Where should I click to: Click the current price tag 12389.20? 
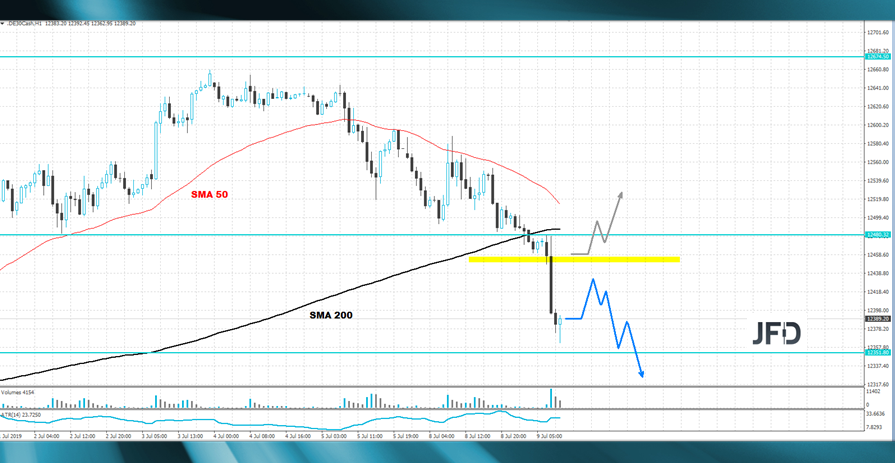(878, 319)
